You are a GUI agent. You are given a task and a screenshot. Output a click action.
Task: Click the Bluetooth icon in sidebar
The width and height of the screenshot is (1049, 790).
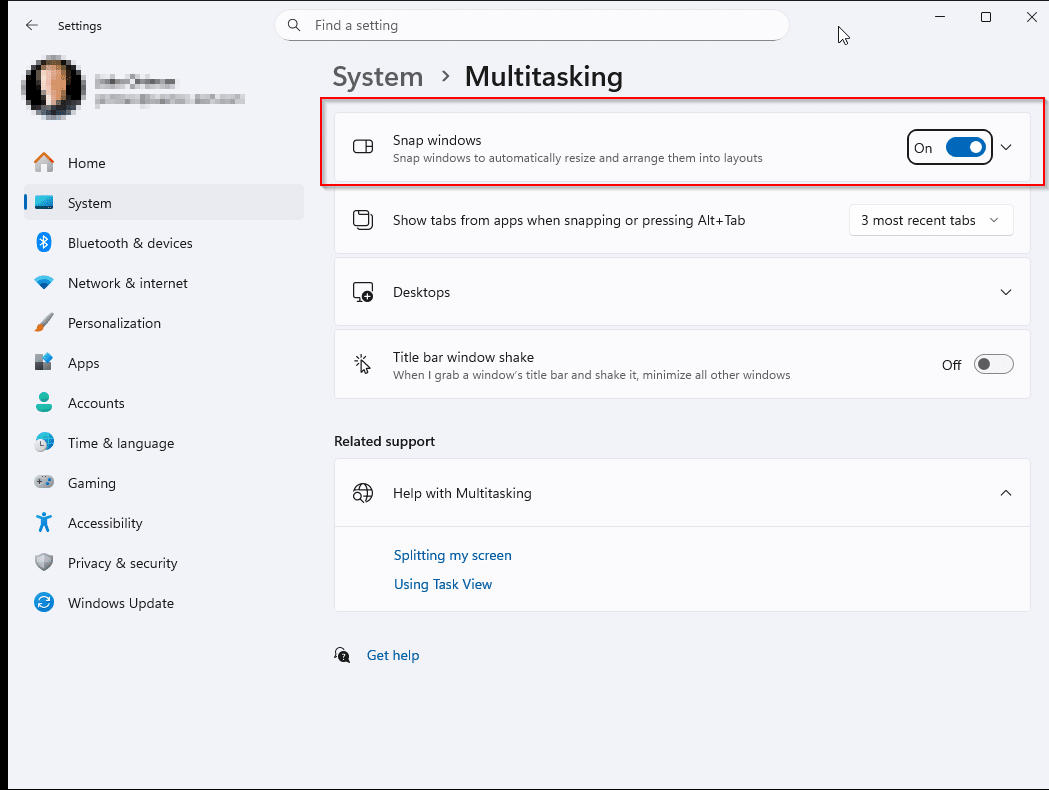[x=44, y=243]
